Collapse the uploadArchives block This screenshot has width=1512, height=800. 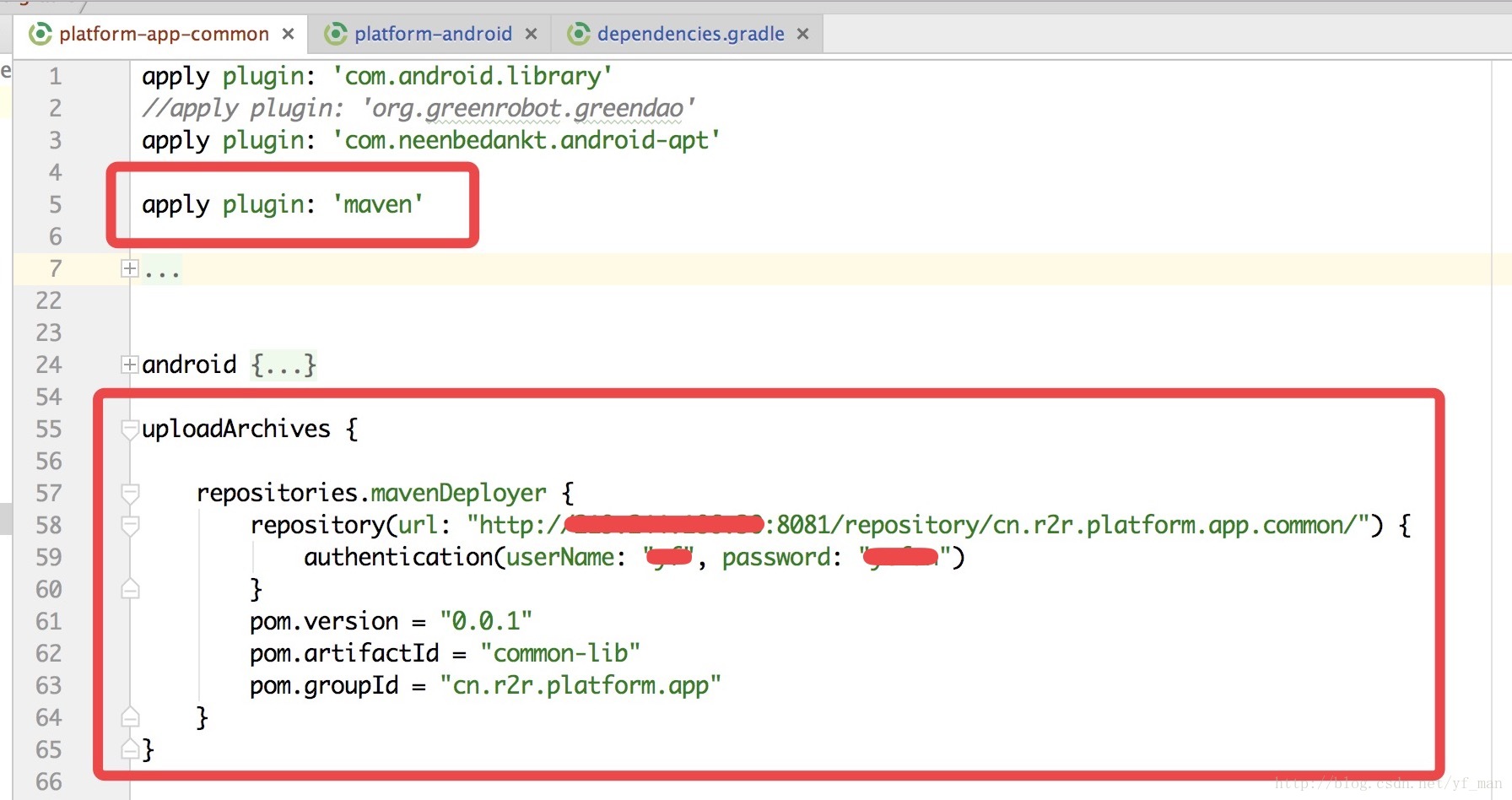130,430
